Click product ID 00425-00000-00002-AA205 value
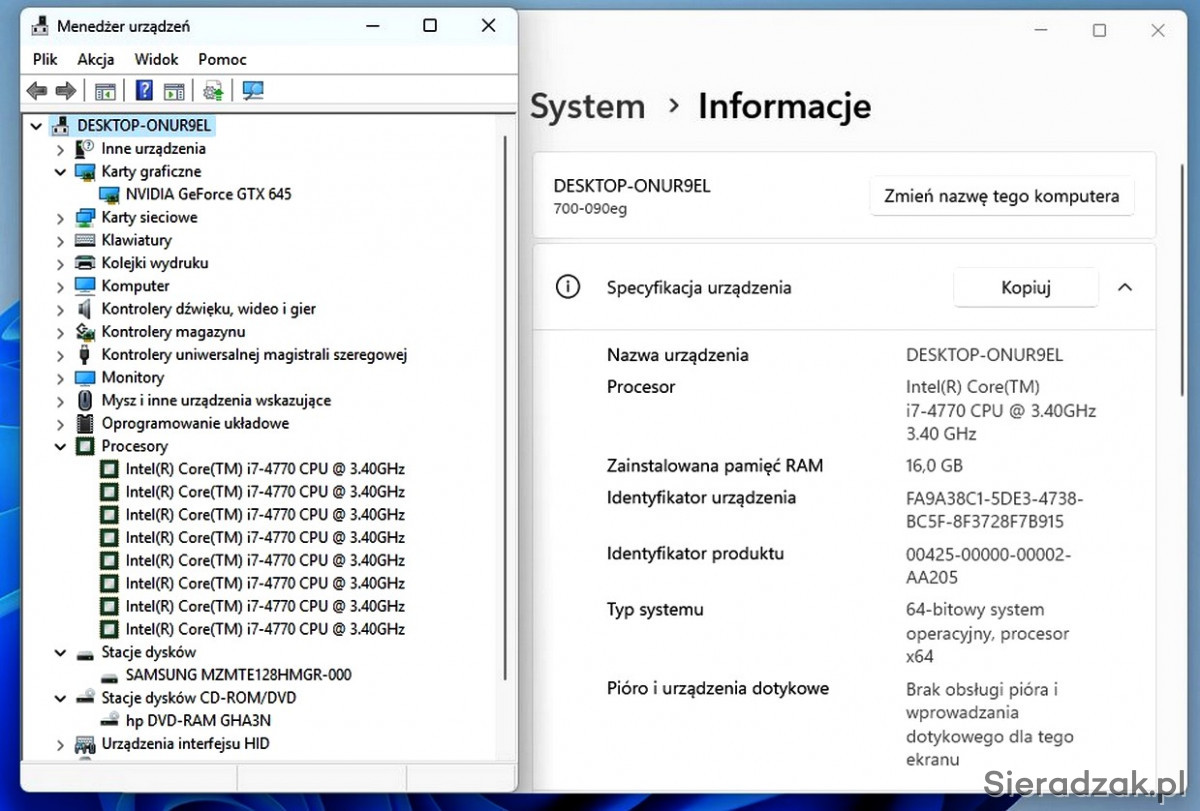 pos(988,566)
